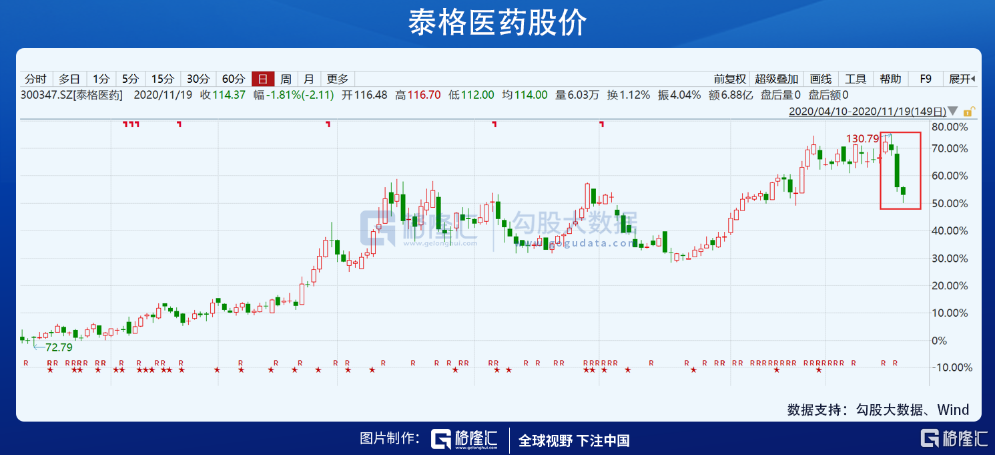Click the 全球视野 下注中国 slogan
Viewport: 995px width, 455px height.
pyautogui.click(x=574, y=440)
